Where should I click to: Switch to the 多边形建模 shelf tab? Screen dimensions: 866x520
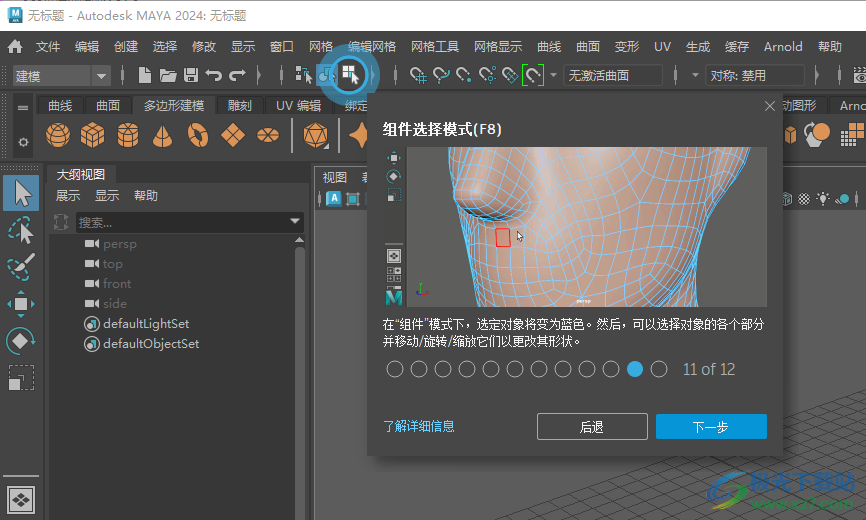tap(174, 105)
